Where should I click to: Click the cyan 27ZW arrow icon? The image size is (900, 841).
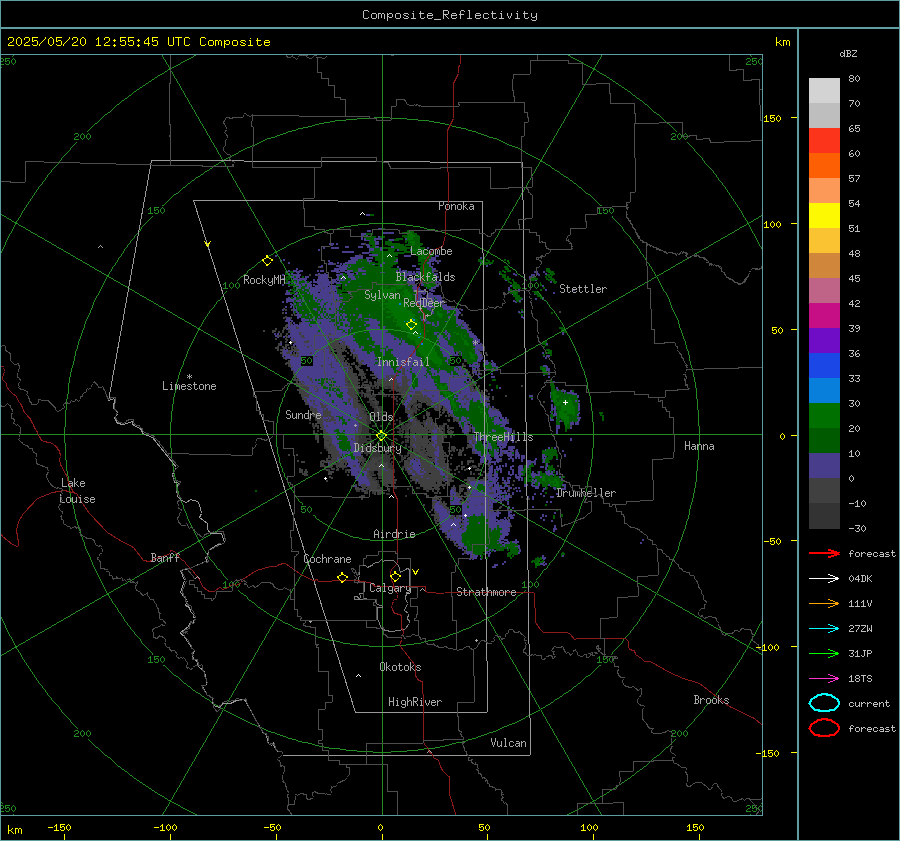pos(824,628)
